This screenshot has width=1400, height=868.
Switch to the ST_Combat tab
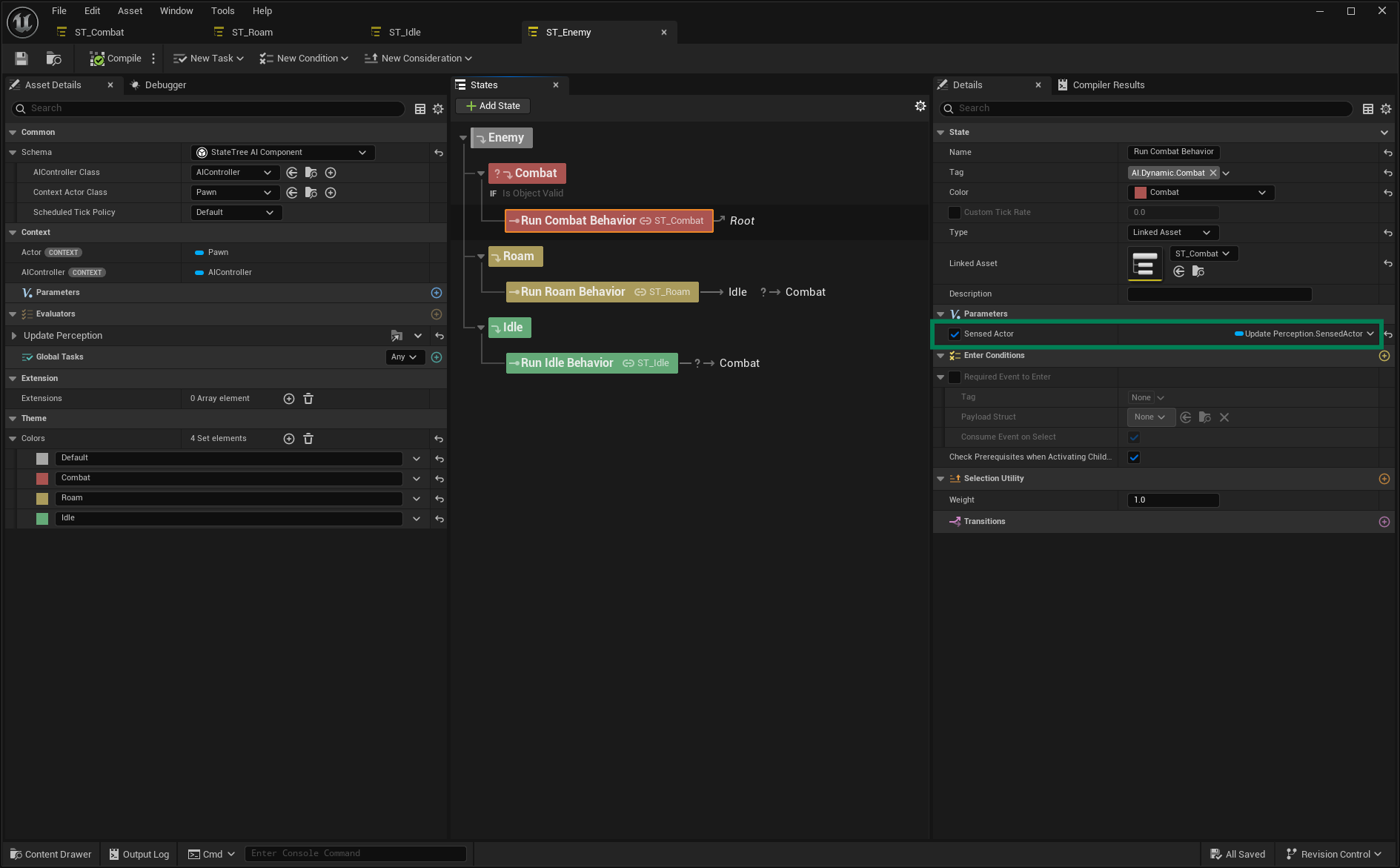tap(99, 33)
